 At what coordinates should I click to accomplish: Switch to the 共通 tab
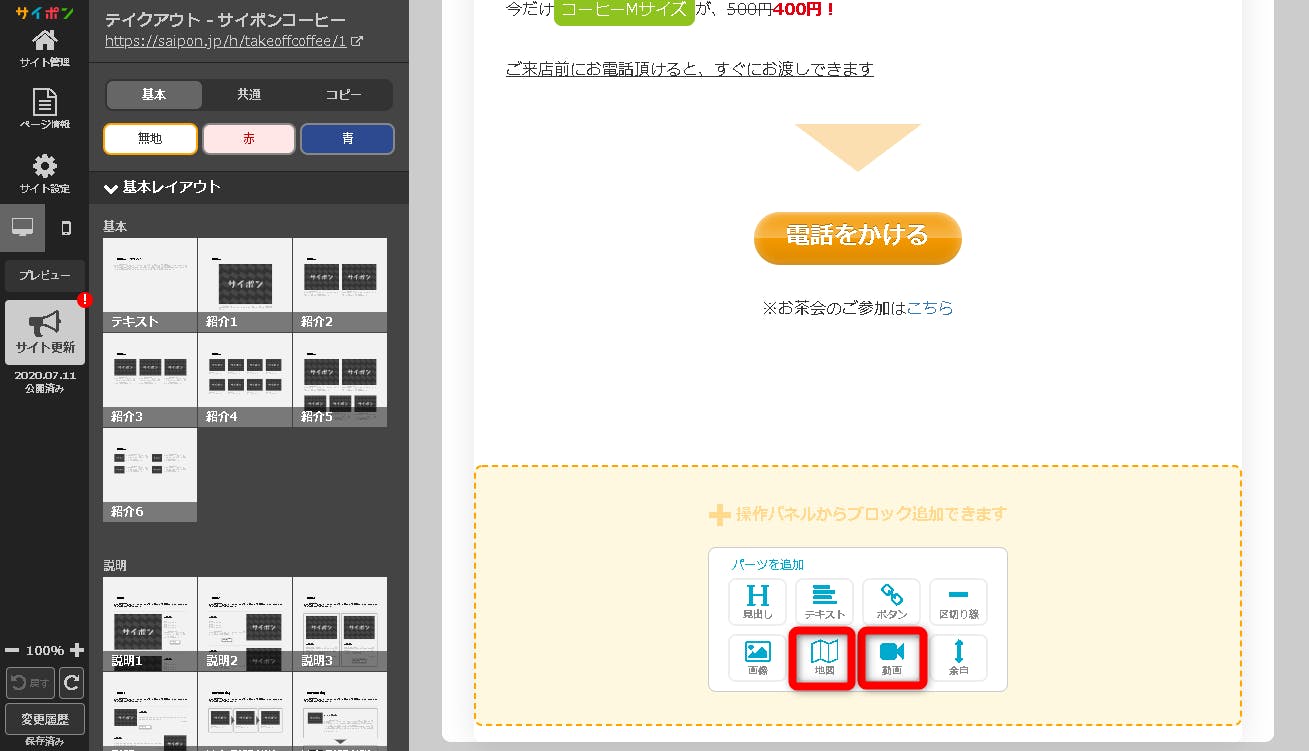point(249,95)
